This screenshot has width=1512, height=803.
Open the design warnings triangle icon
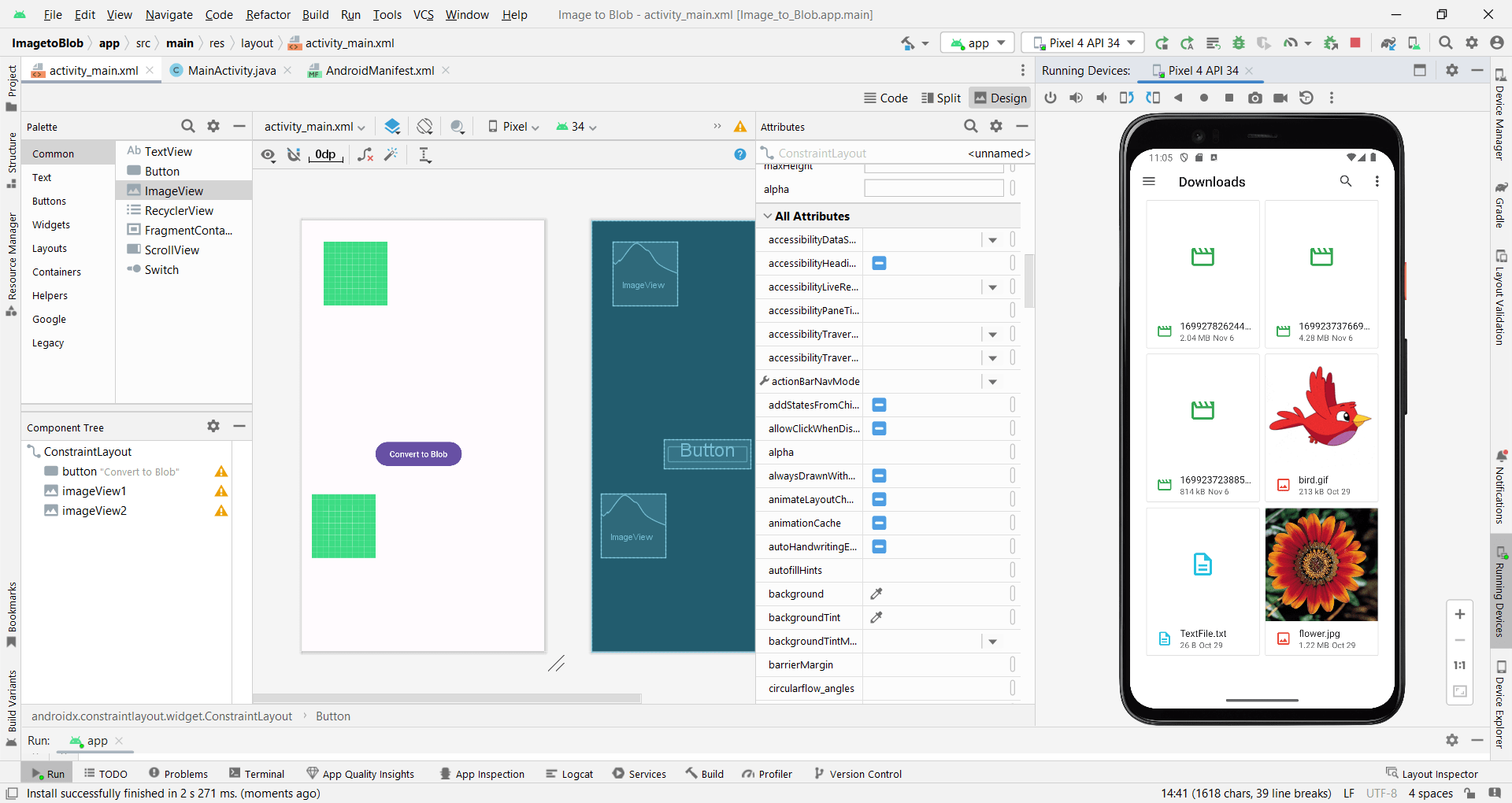coord(740,127)
